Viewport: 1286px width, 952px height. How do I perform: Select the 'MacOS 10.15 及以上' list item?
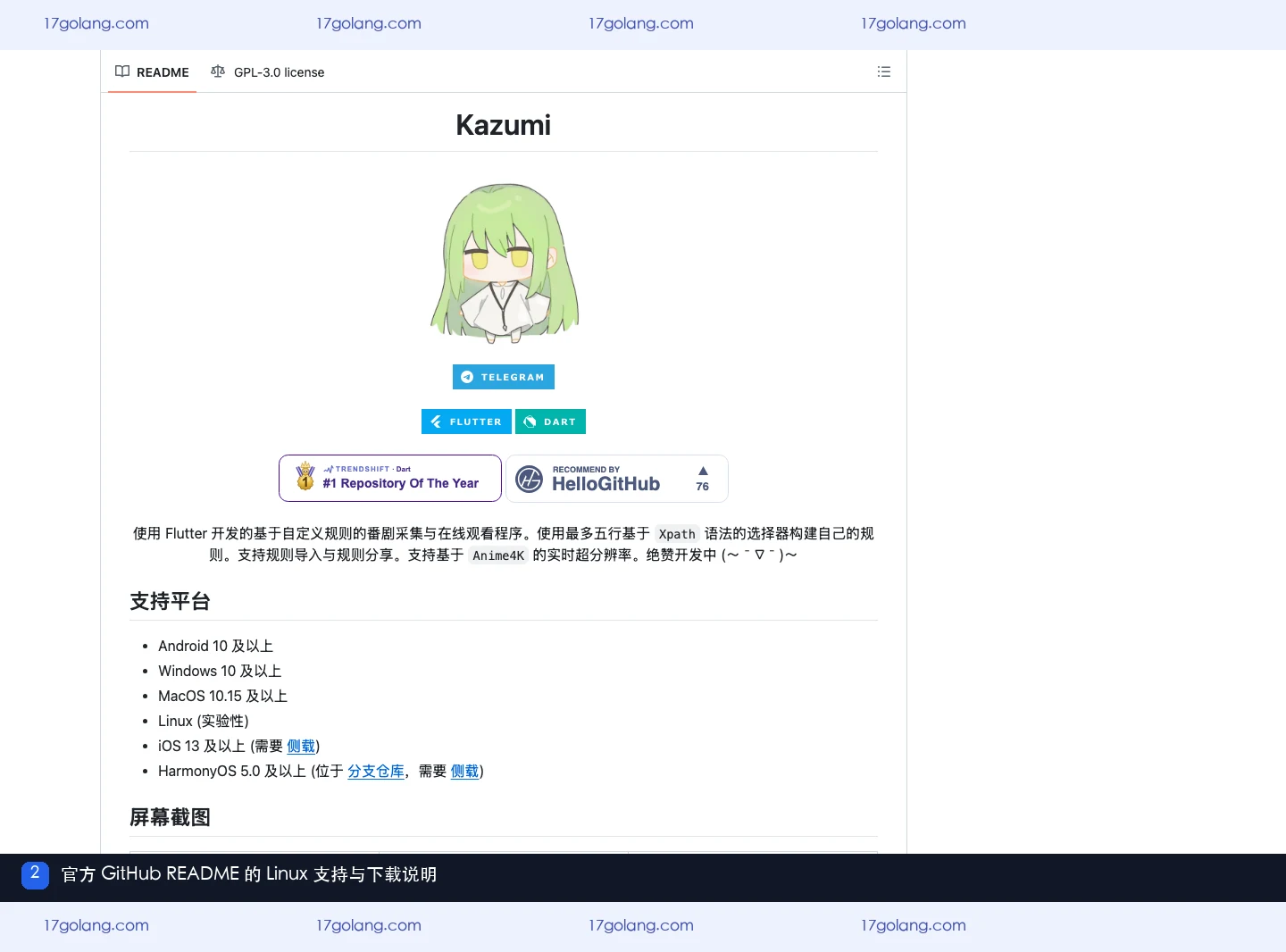click(222, 696)
